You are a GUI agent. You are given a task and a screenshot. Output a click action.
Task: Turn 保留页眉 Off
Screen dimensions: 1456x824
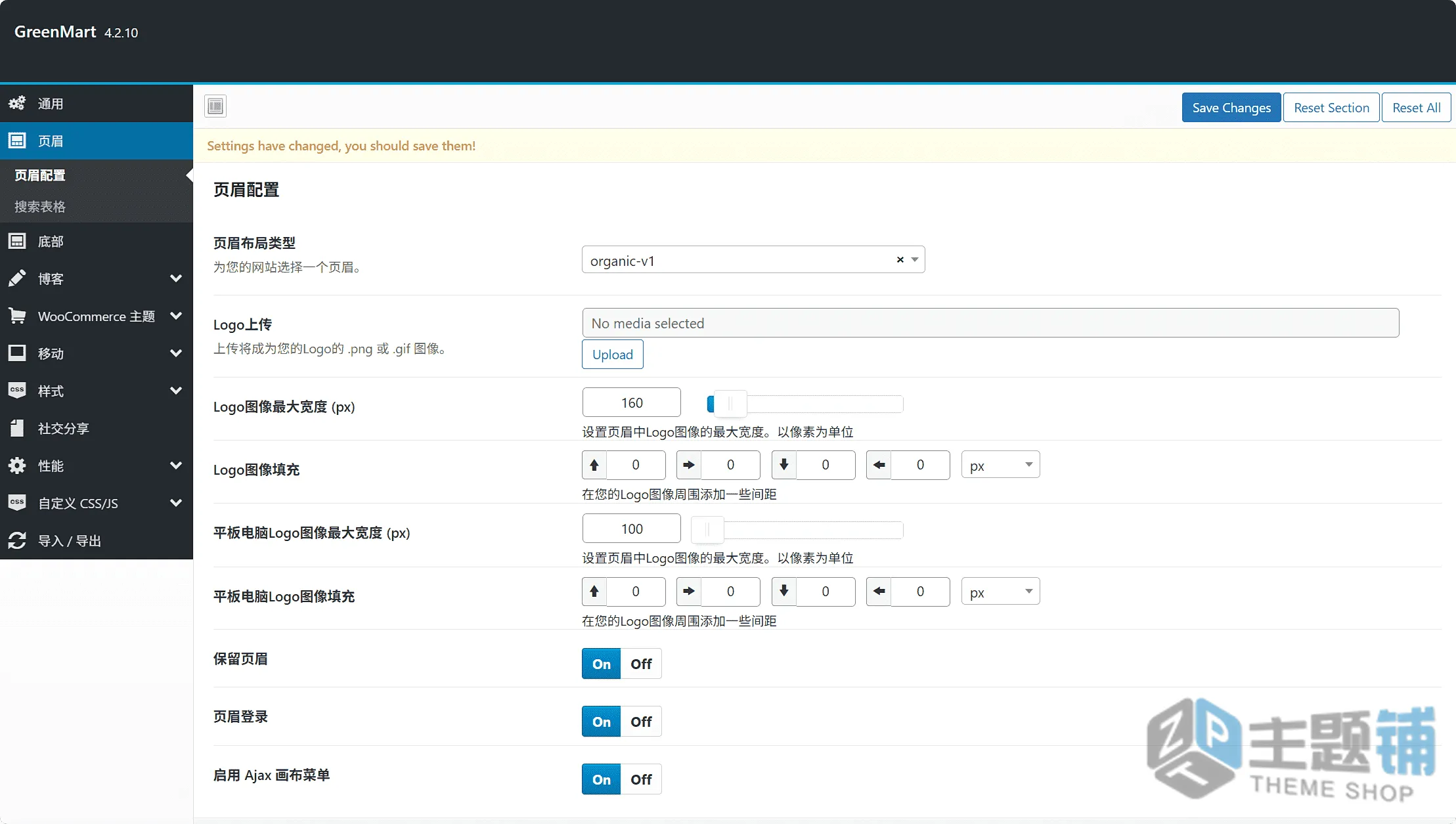coord(641,664)
